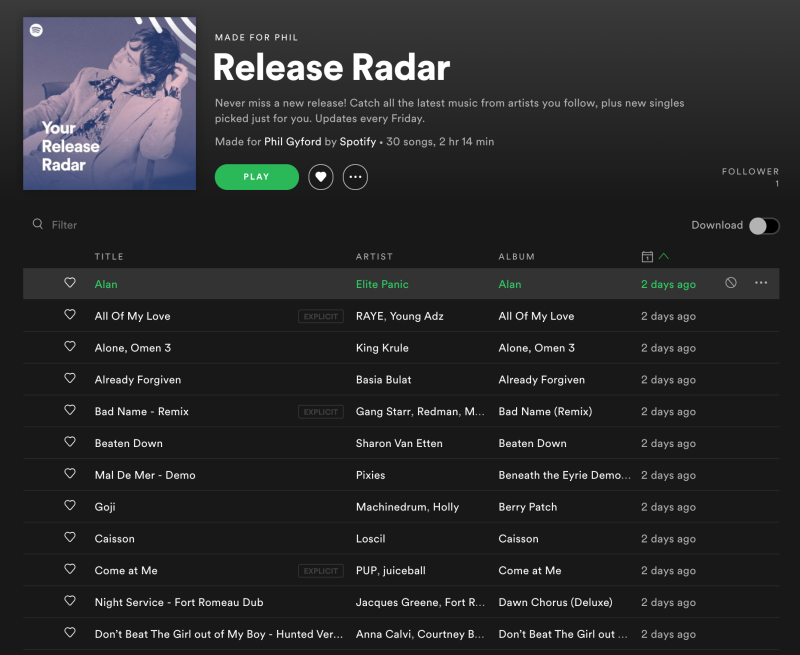Save the song Alan with its heart
Screen dimensions: 800x655
tap(70, 283)
